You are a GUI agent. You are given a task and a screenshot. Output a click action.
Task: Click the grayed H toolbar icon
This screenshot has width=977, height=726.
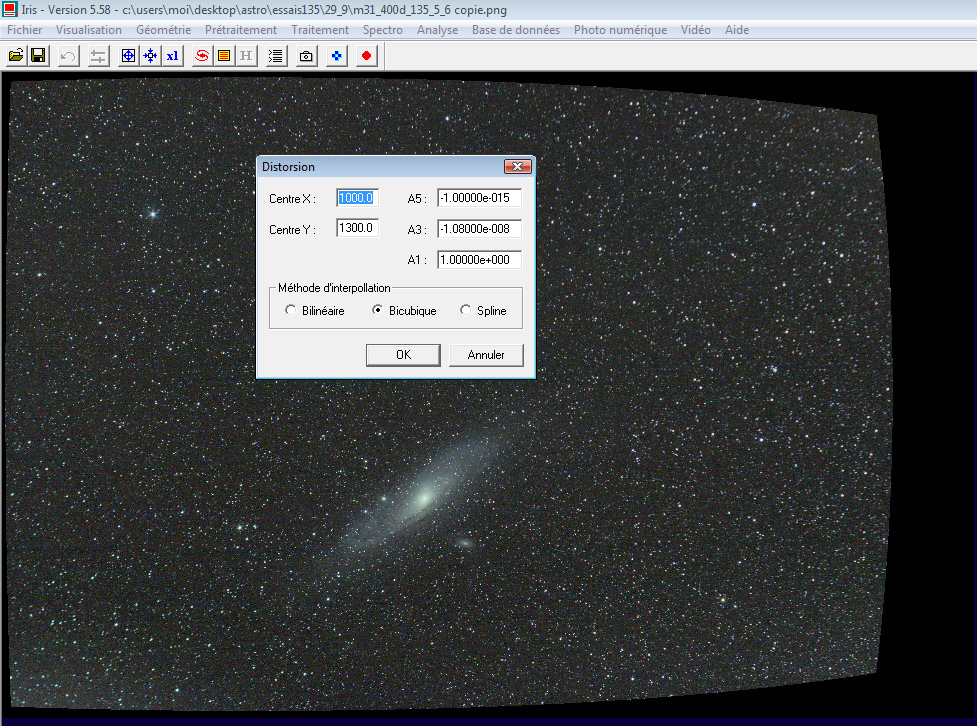tap(246, 56)
